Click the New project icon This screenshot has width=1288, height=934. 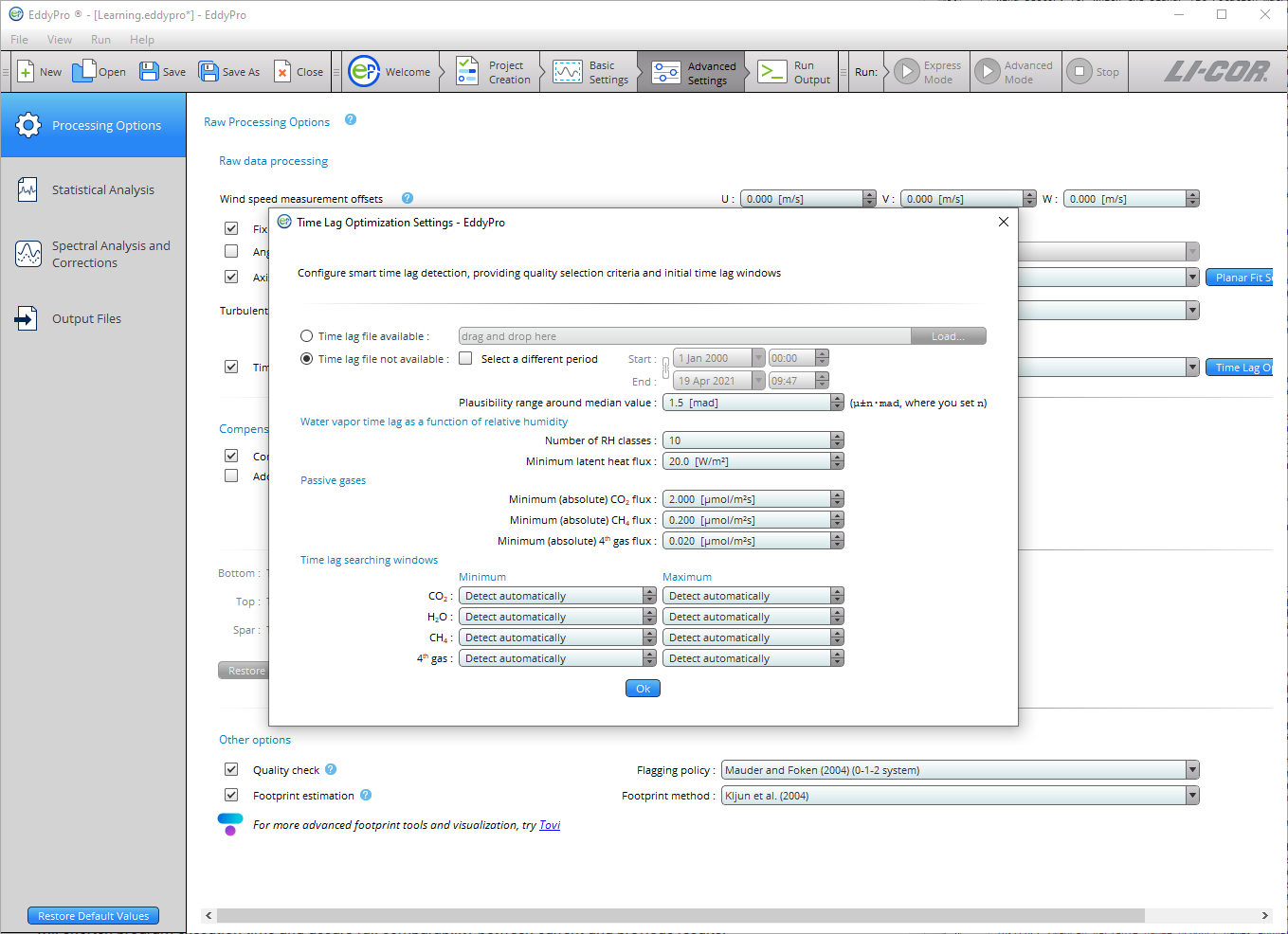pyautogui.click(x=27, y=72)
